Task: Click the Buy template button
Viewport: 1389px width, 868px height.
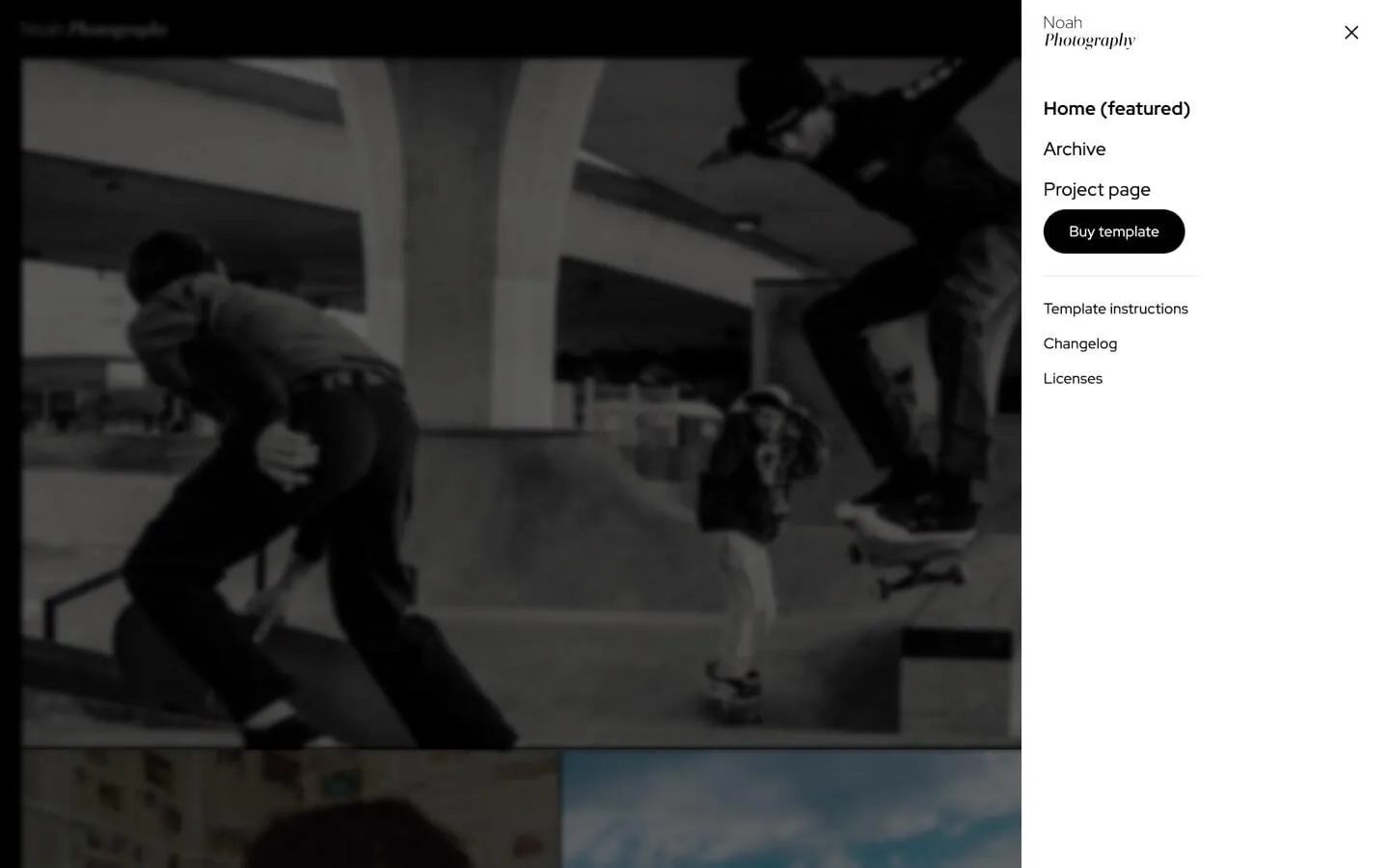Action: click(1113, 231)
